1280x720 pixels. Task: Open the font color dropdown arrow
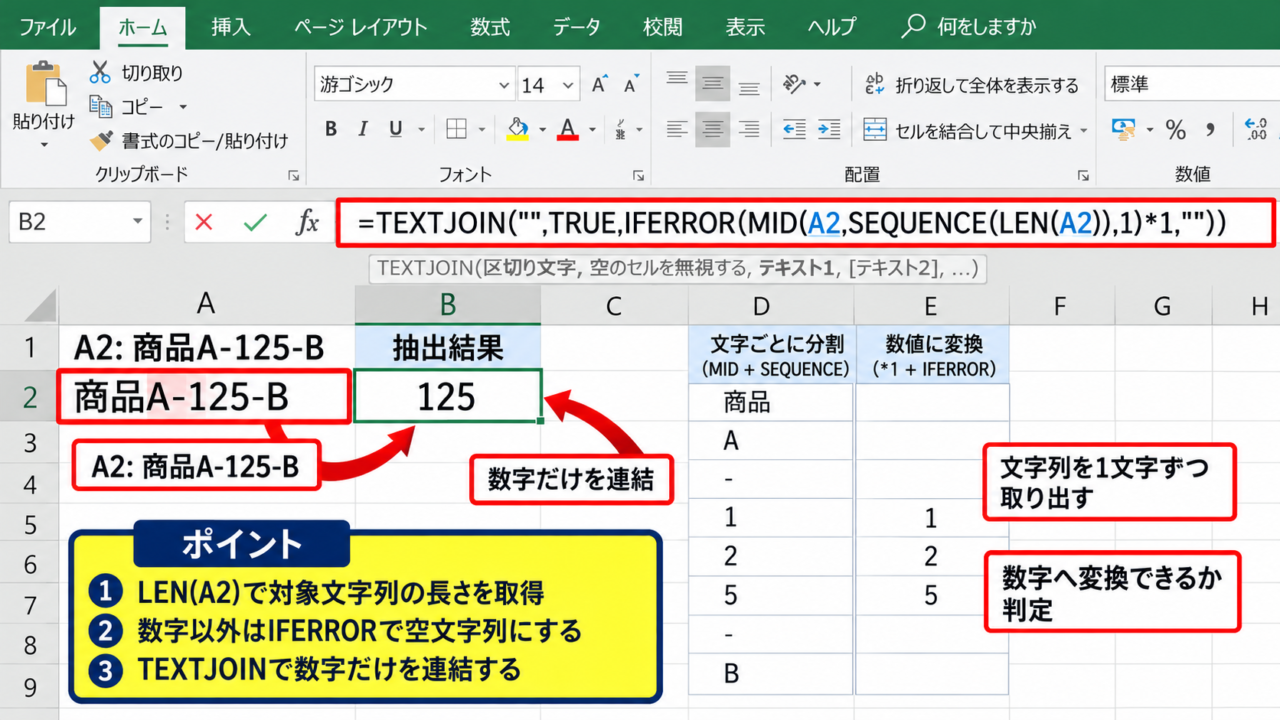(594, 130)
